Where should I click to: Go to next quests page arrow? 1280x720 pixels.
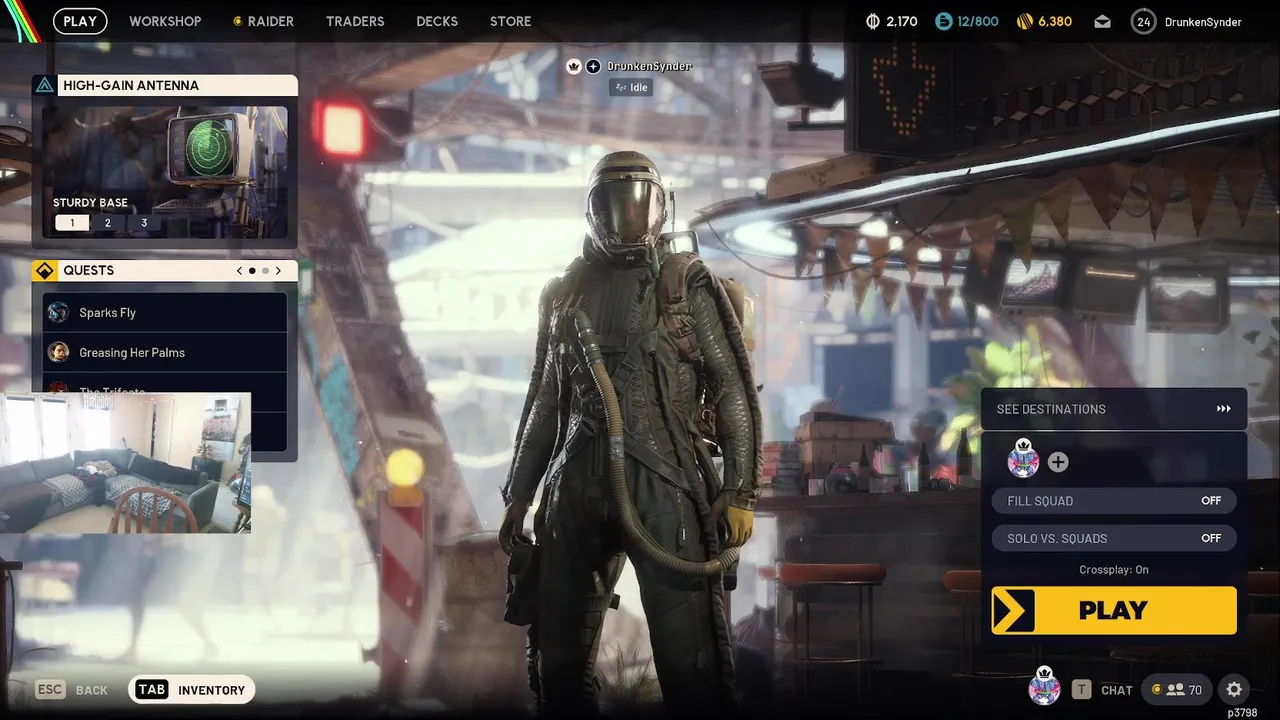point(278,271)
